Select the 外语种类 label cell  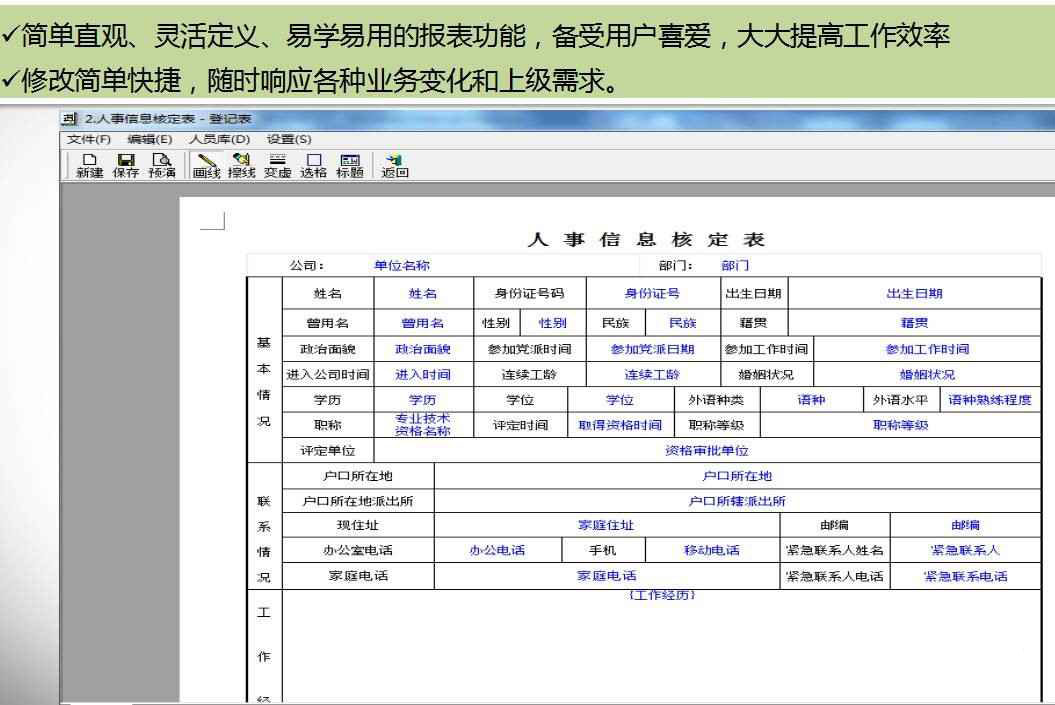click(717, 400)
